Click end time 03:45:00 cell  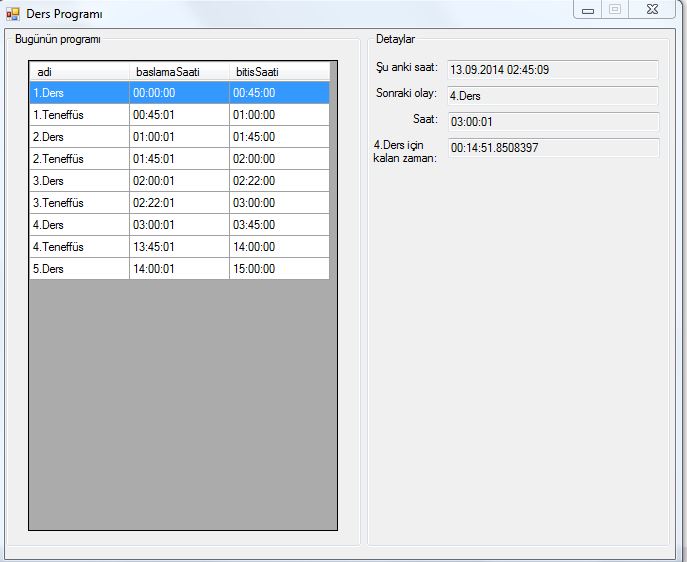(x=279, y=225)
